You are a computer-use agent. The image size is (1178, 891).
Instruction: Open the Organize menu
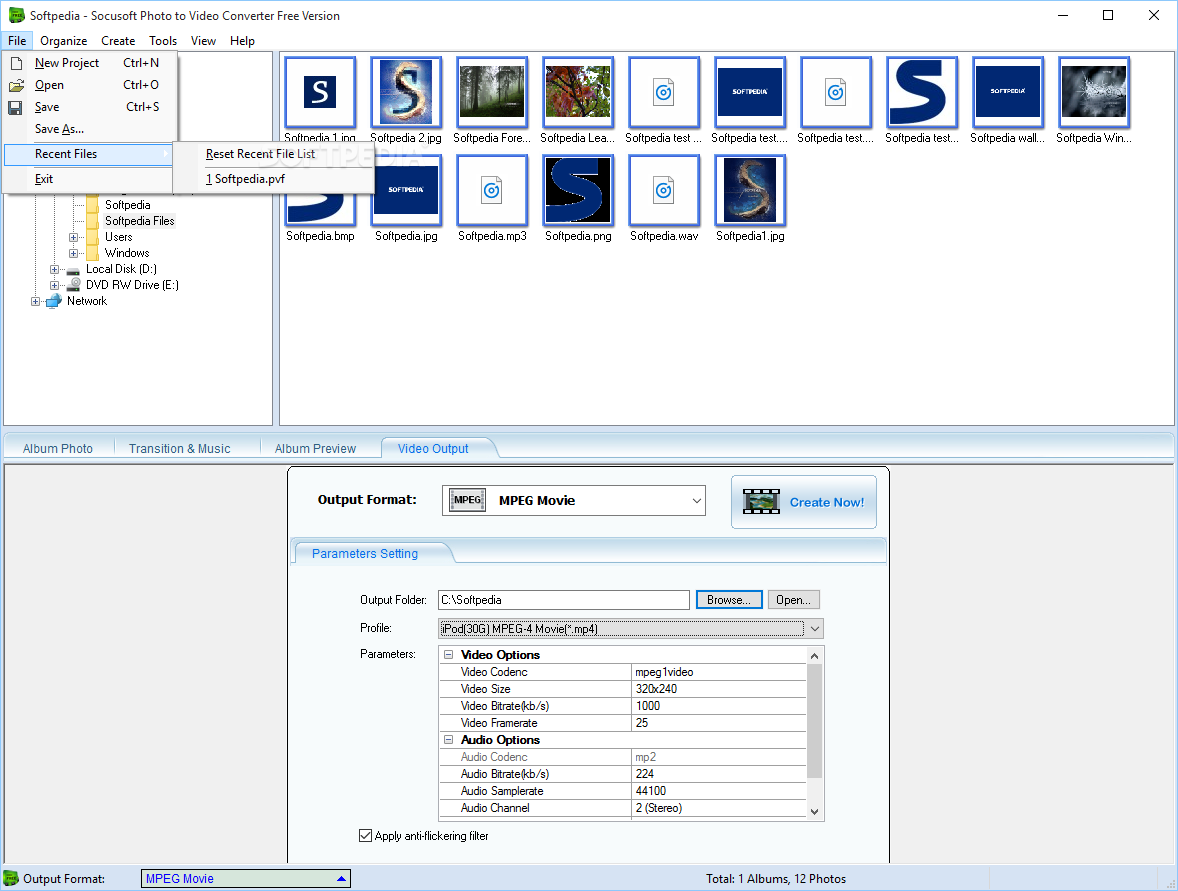pyautogui.click(x=64, y=41)
